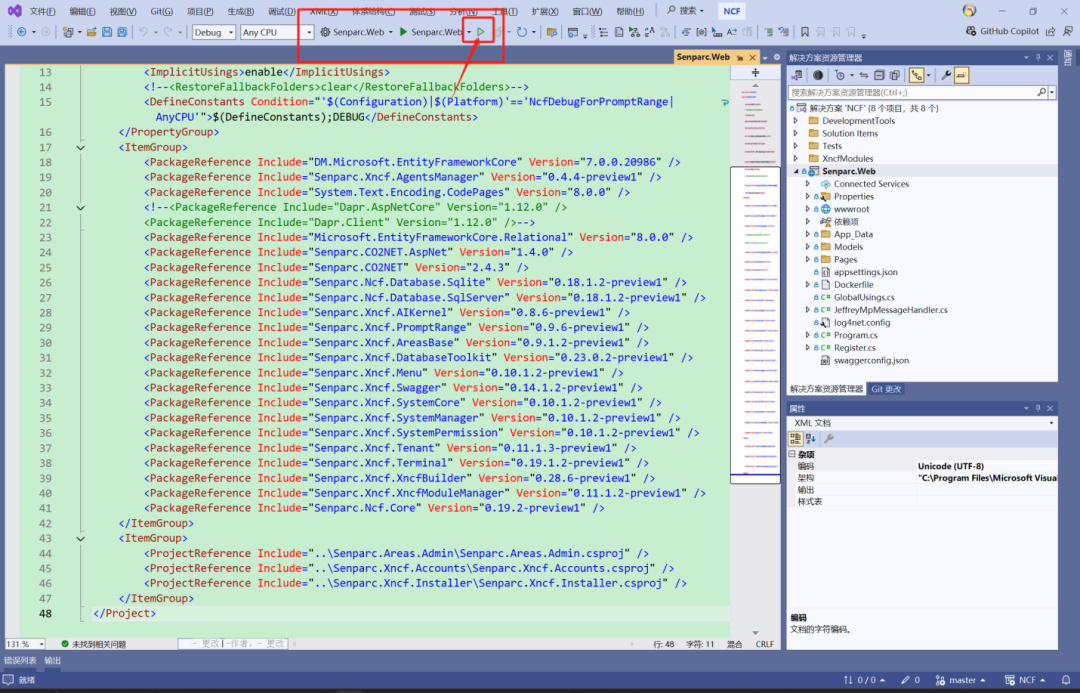The height and width of the screenshot is (693, 1080).
Task: Click Show All Files in Solution Explorer
Action: point(894,75)
